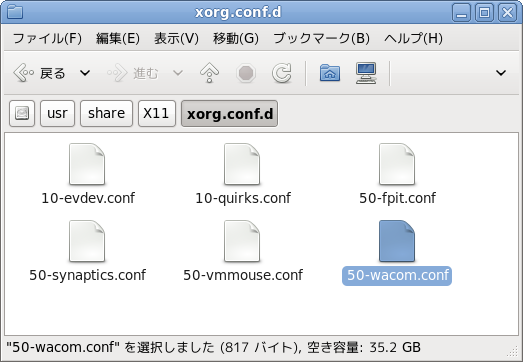Open the 編集(E) menu
The height and width of the screenshot is (362, 523).
118,38
